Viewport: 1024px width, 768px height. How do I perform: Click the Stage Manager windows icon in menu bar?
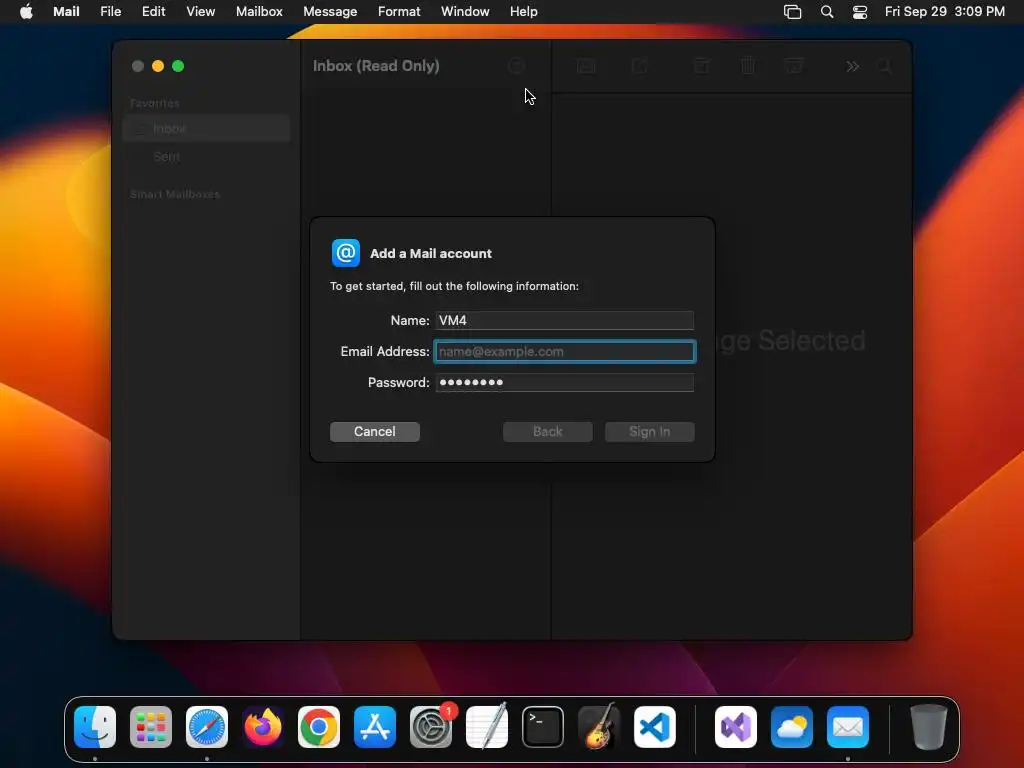point(792,12)
